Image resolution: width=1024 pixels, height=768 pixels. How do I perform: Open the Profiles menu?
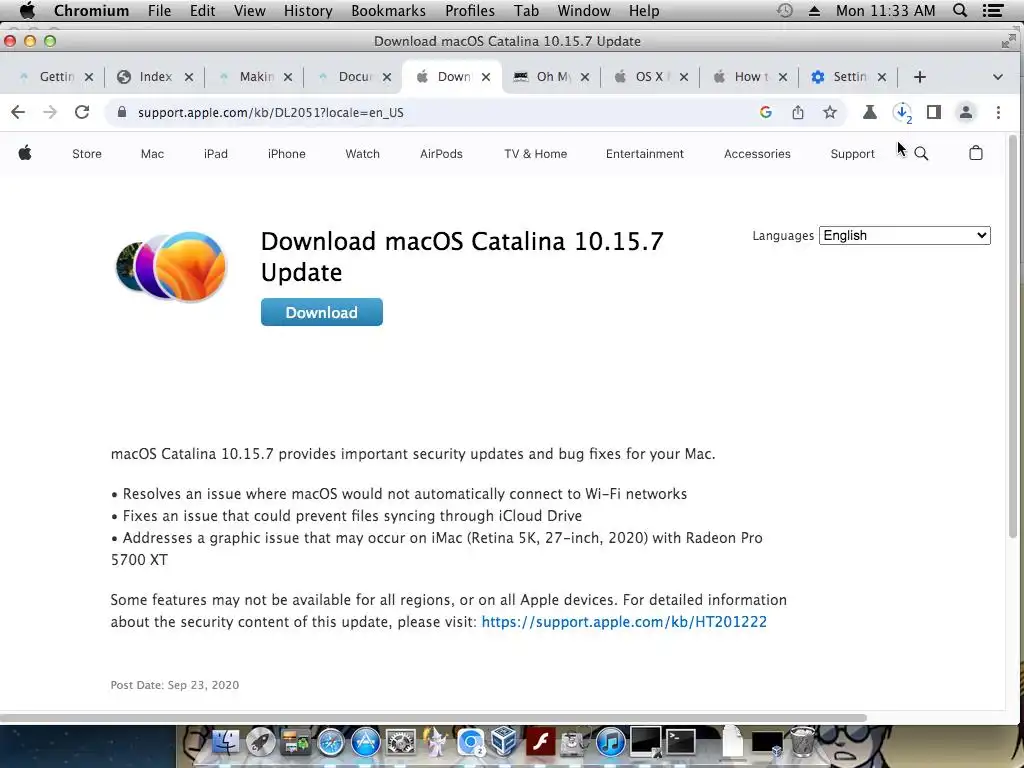(x=470, y=10)
